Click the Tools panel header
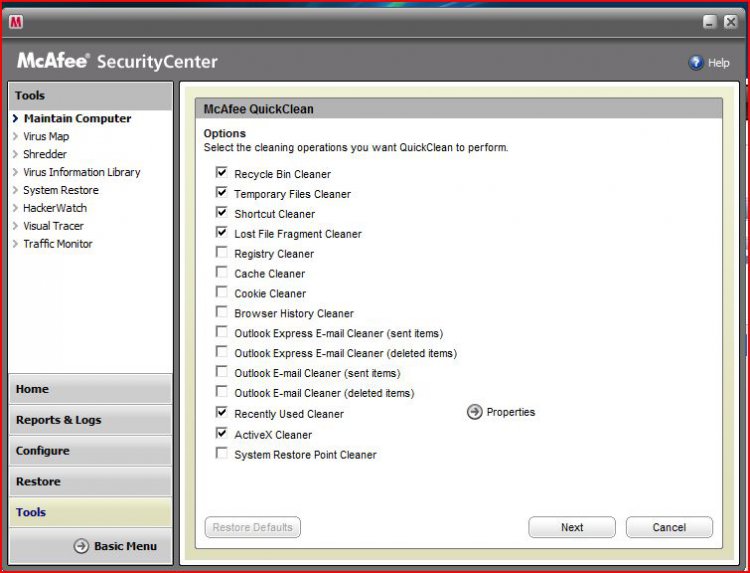Image resolution: width=750 pixels, height=573 pixels. pyautogui.click(x=90, y=96)
